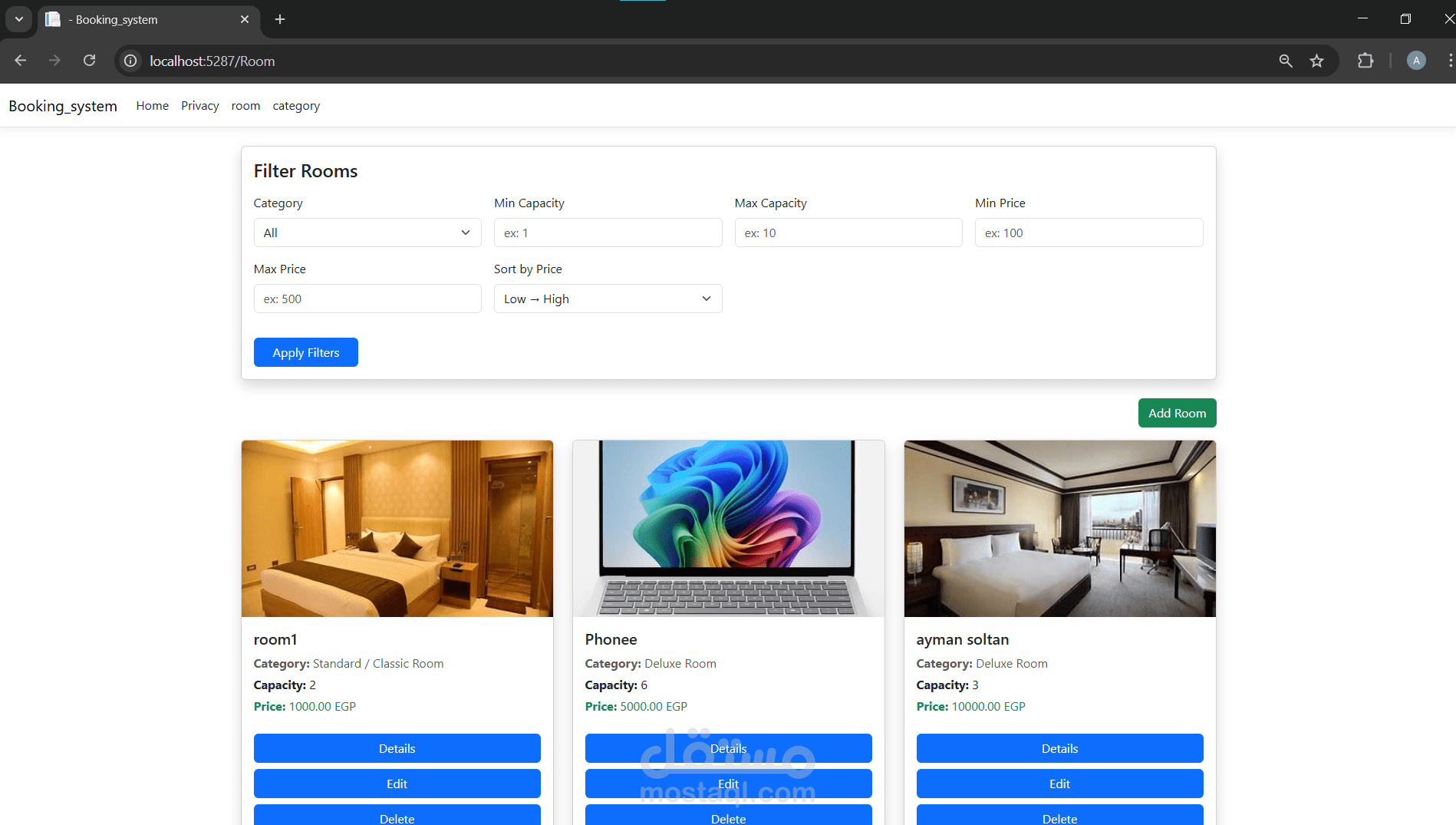View Details of room1

(397, 748)
